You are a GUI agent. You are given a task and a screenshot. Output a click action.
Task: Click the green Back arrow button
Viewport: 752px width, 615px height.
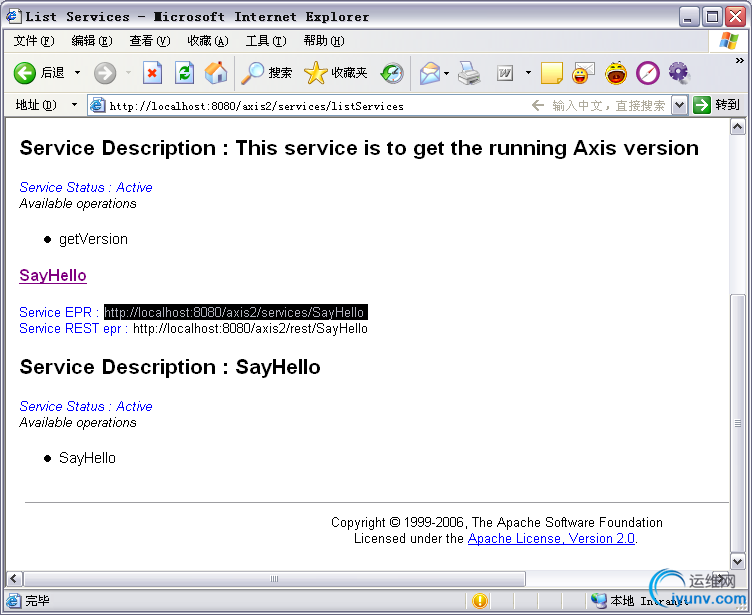tap(25, 73)
